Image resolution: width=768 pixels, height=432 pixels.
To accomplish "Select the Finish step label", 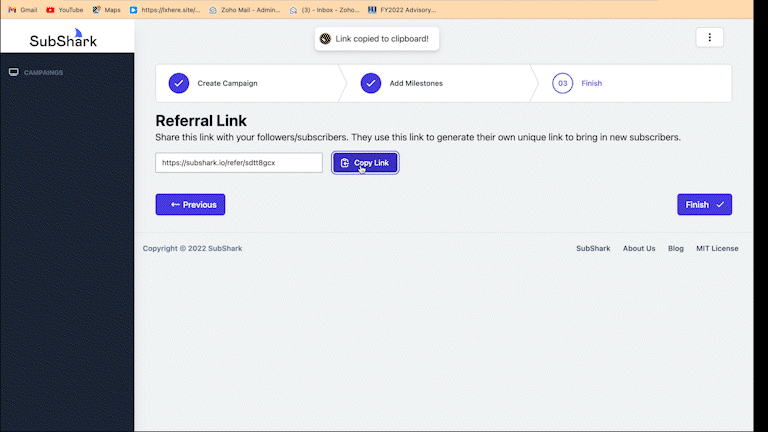I will click(591, 83).
